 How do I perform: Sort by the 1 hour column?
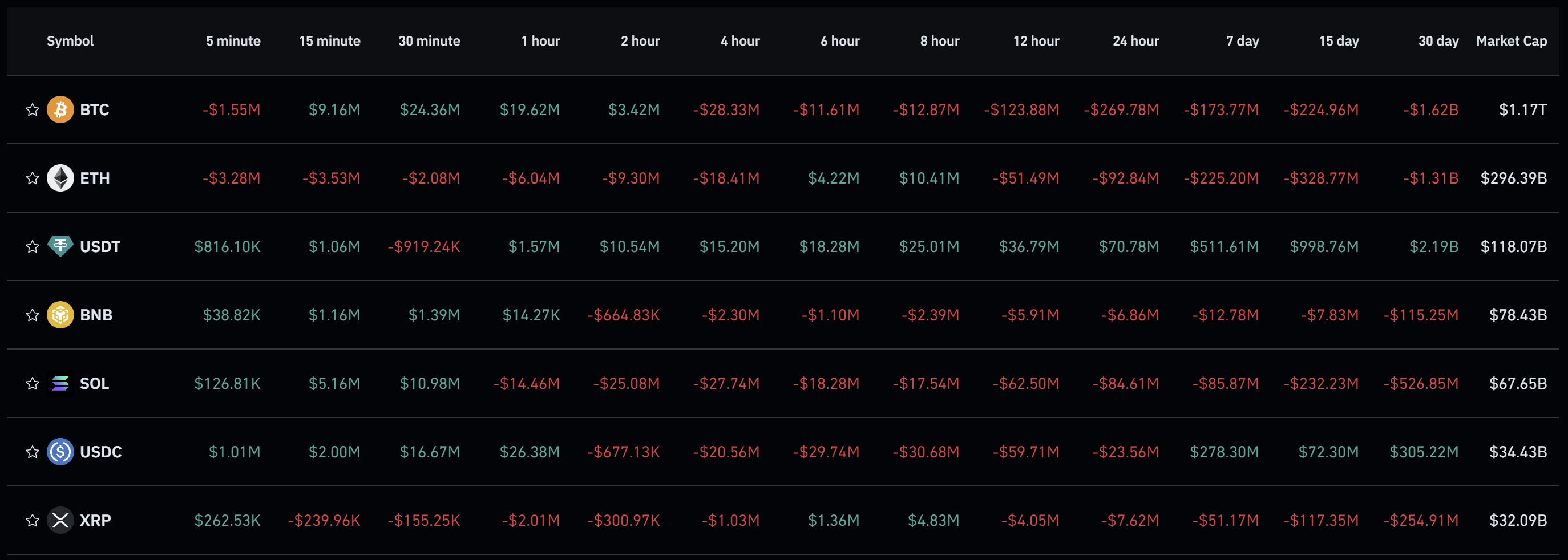point(540,42)
